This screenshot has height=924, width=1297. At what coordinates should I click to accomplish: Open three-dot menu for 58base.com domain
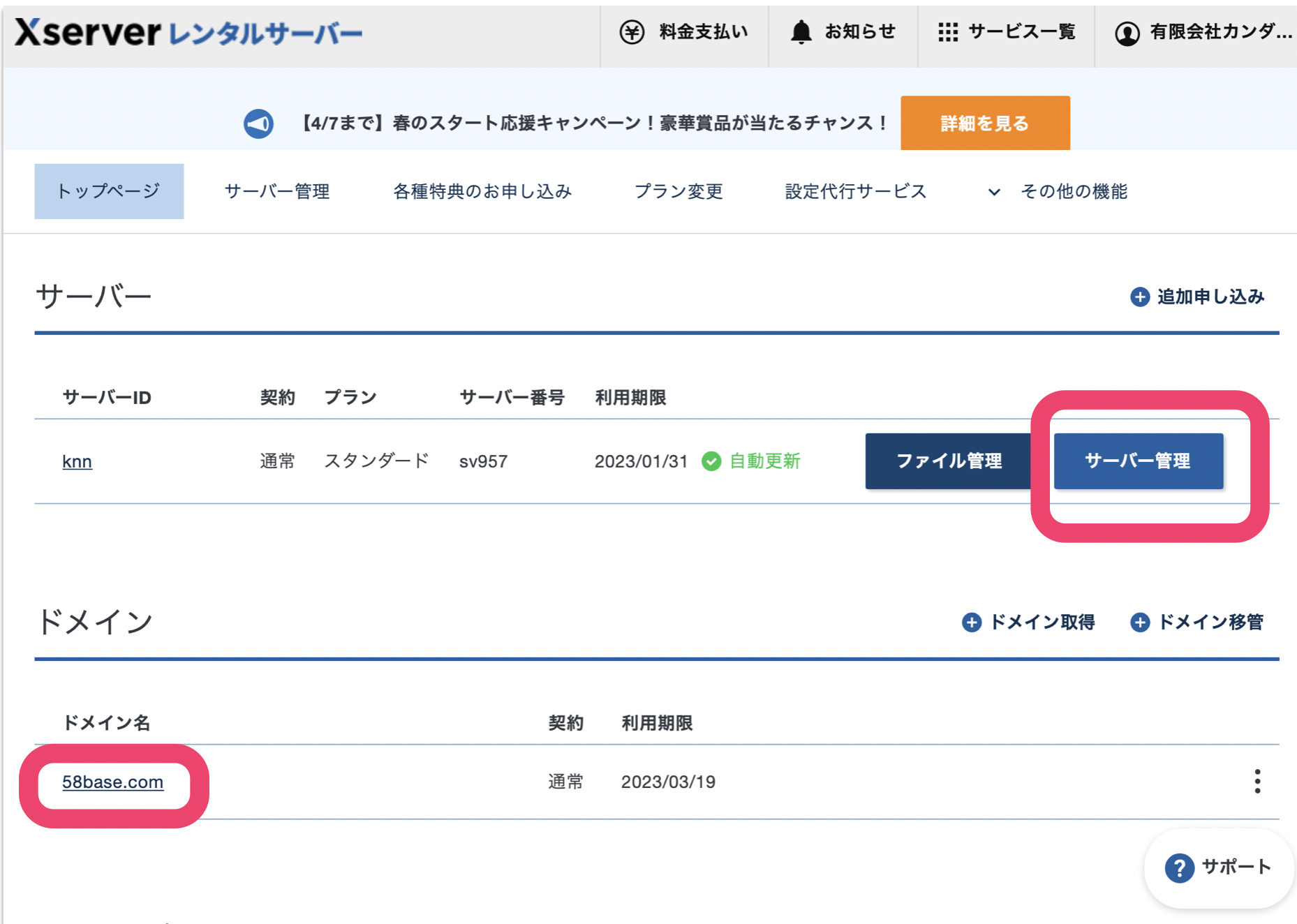[x=1257, y=782]
